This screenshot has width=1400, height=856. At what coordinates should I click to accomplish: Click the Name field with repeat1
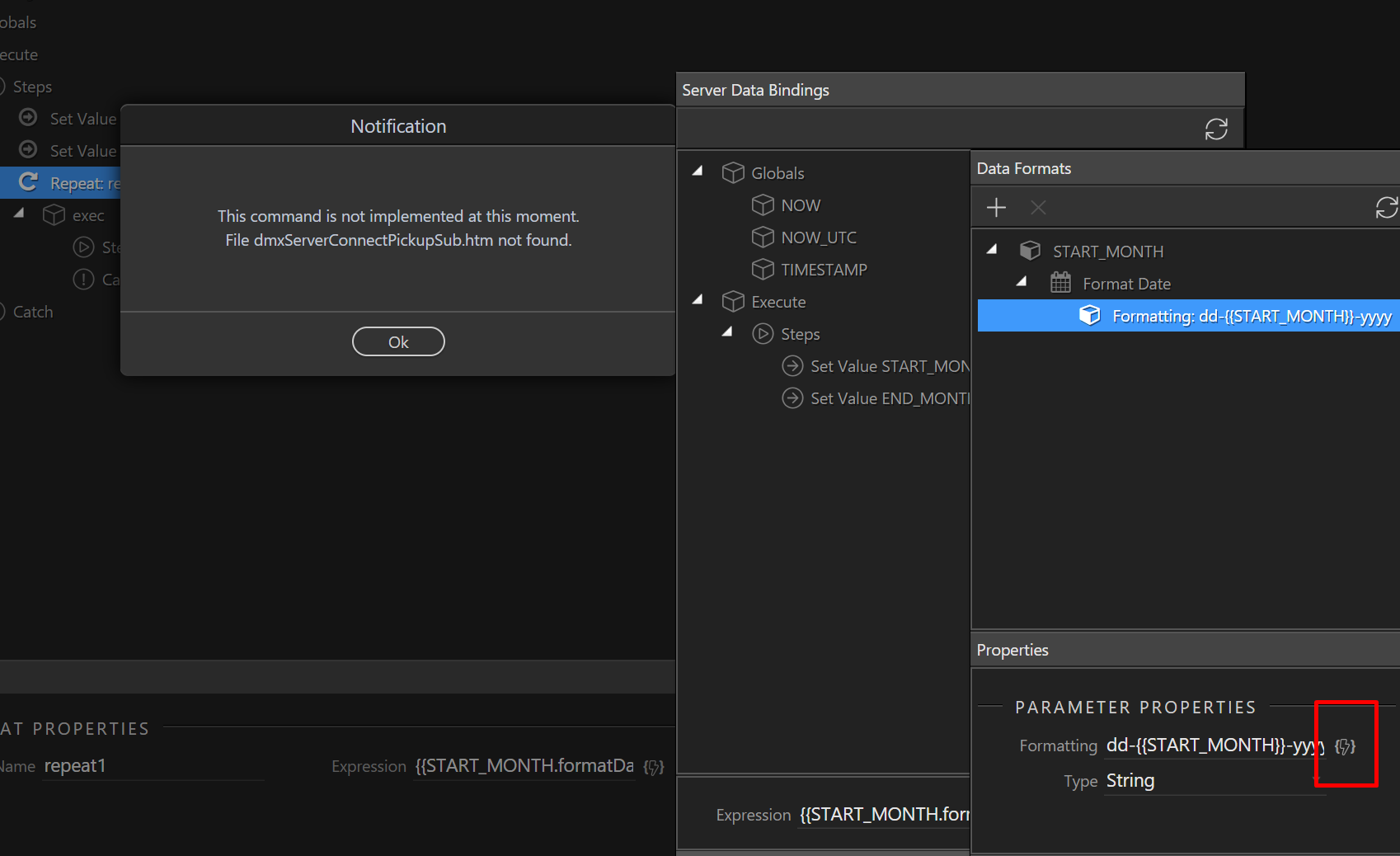(153, 766)
